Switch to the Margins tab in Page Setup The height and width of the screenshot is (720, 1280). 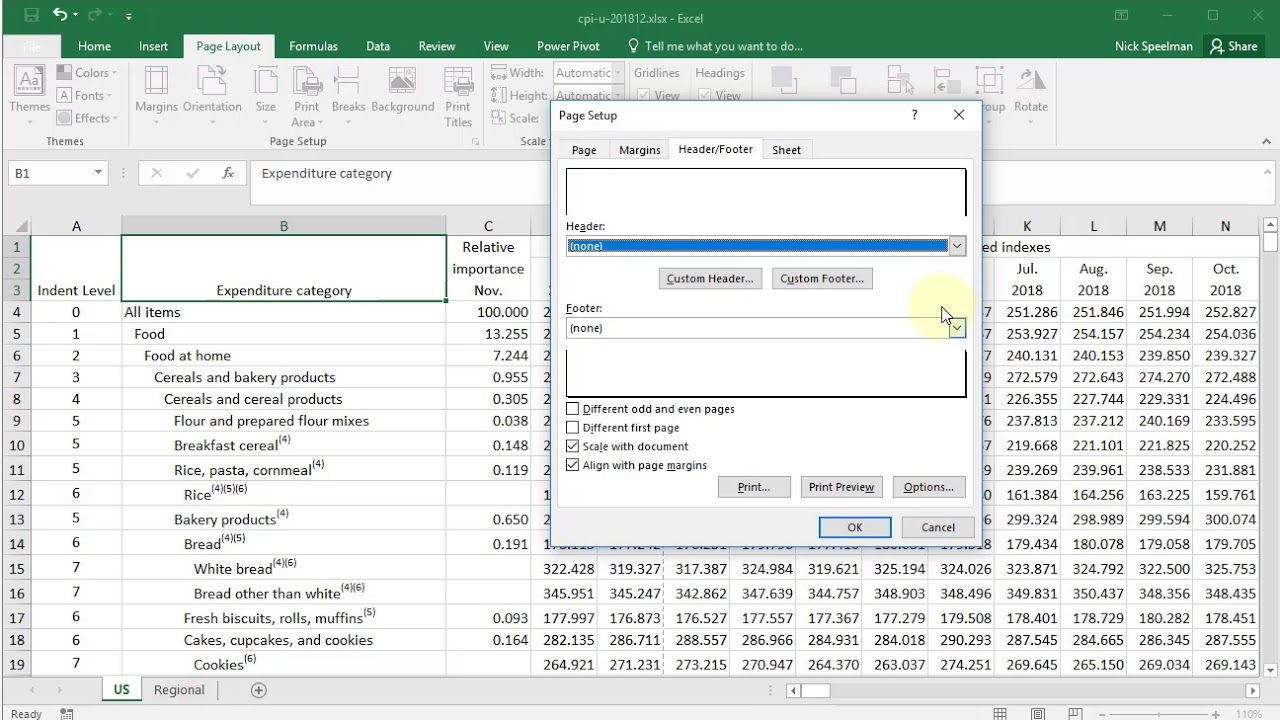(639, 150)
